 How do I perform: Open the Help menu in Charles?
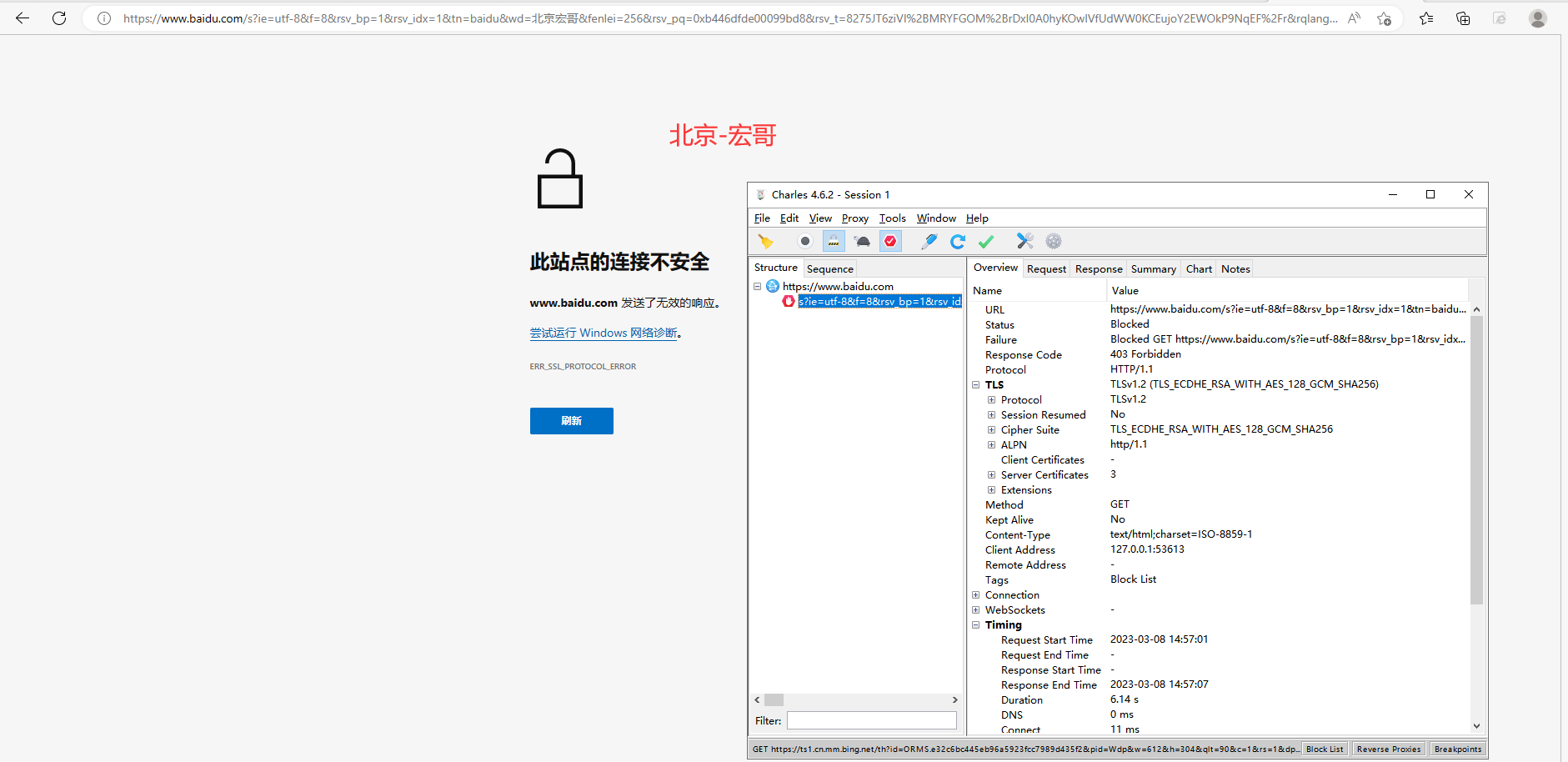[x=977, y=218]
